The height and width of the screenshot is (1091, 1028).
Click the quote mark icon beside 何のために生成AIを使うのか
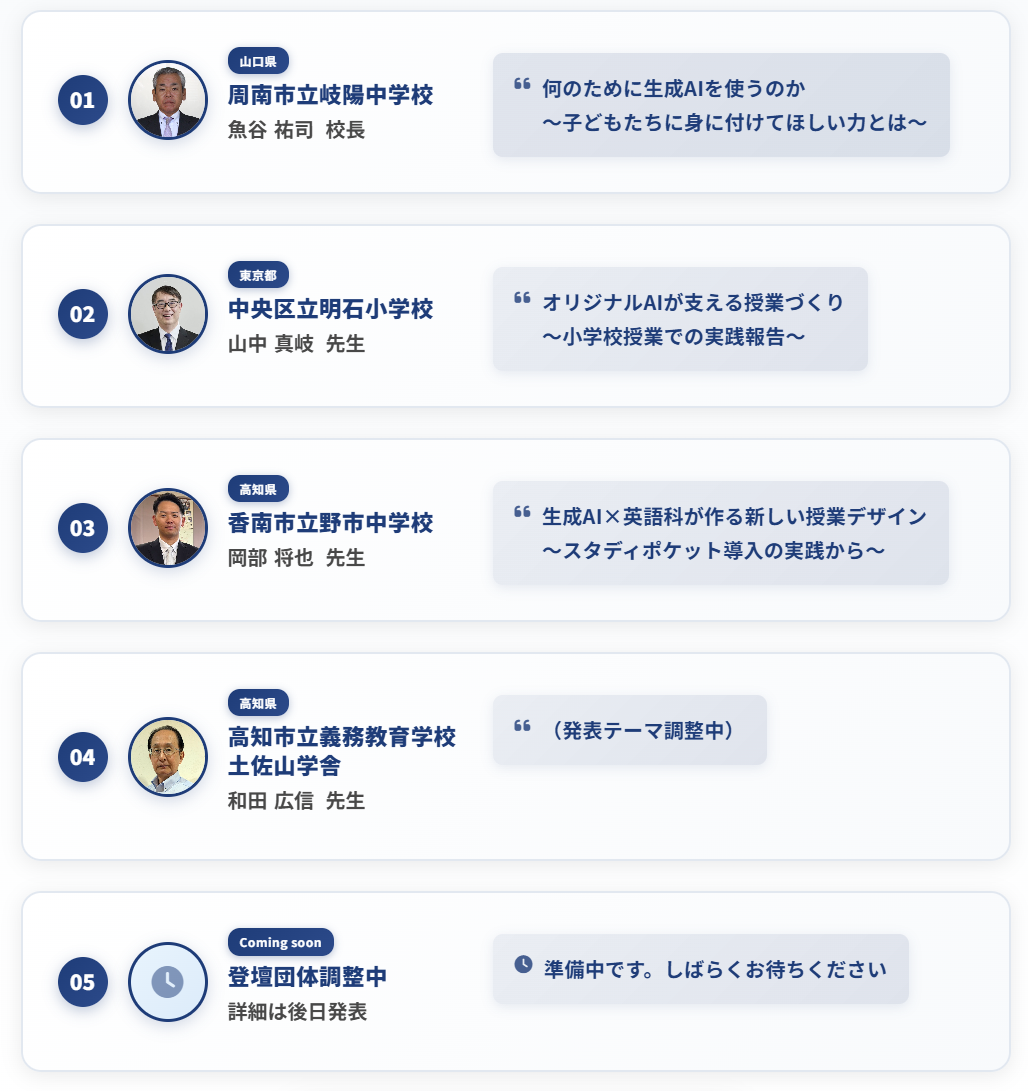[x=521, y=84]
